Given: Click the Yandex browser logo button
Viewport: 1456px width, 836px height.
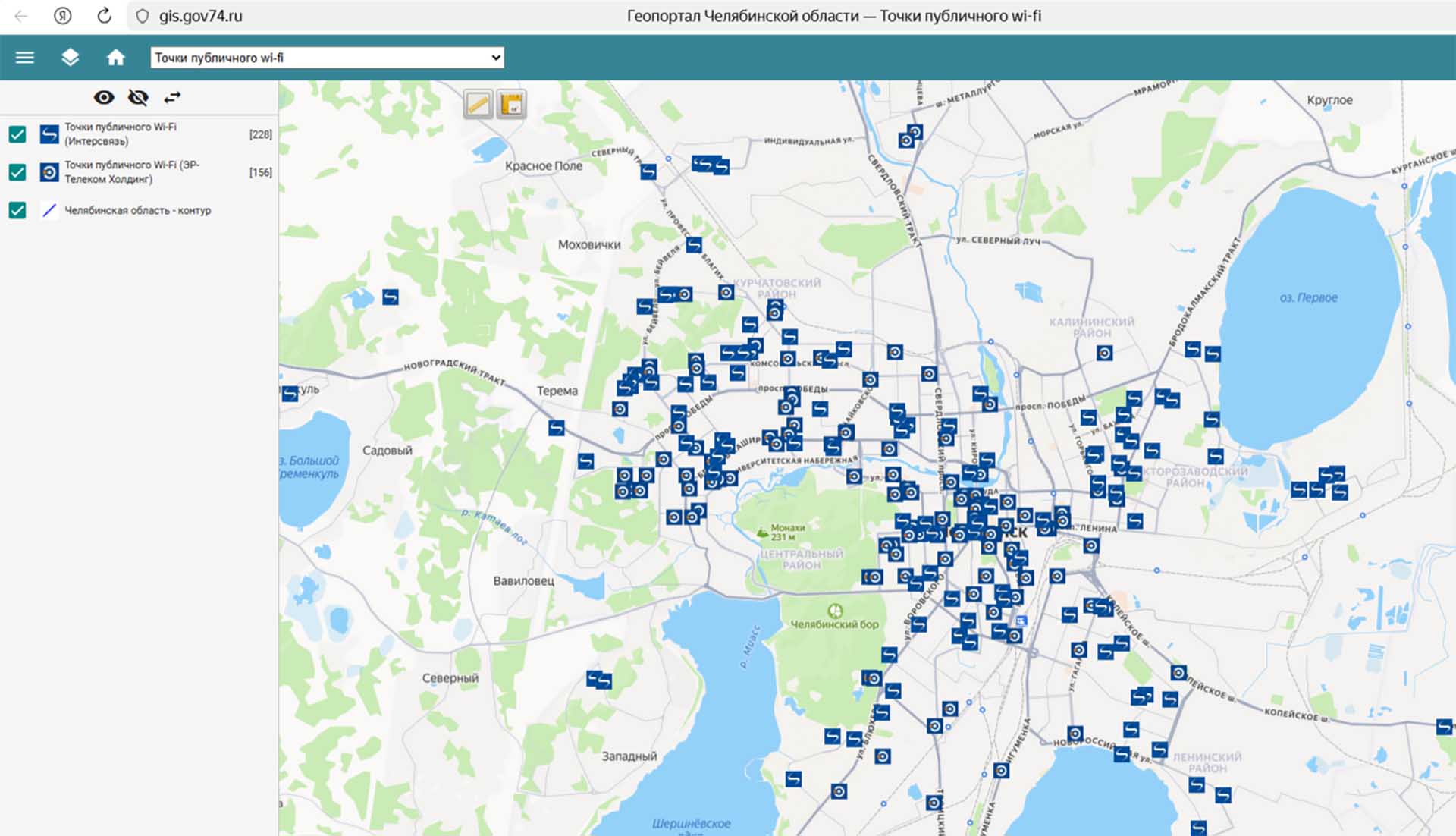Looking at the screenshot, I should 63,16.
